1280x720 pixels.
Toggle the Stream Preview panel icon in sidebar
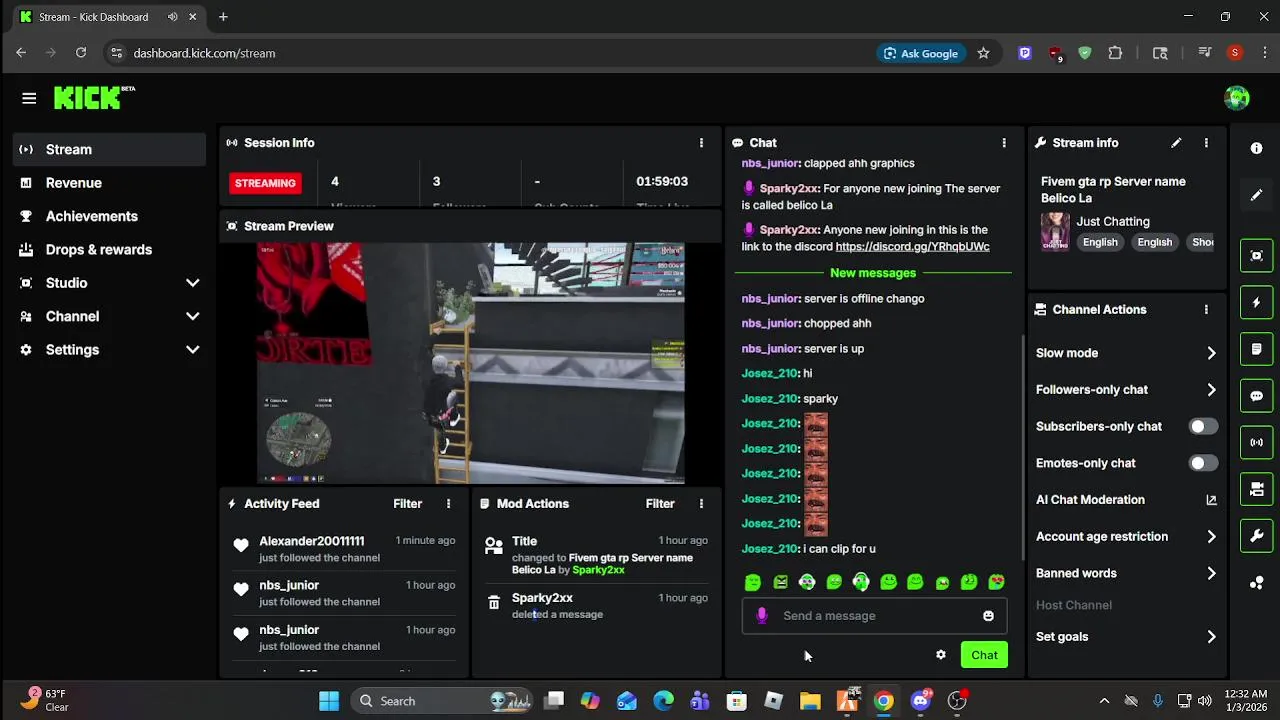1257,255
